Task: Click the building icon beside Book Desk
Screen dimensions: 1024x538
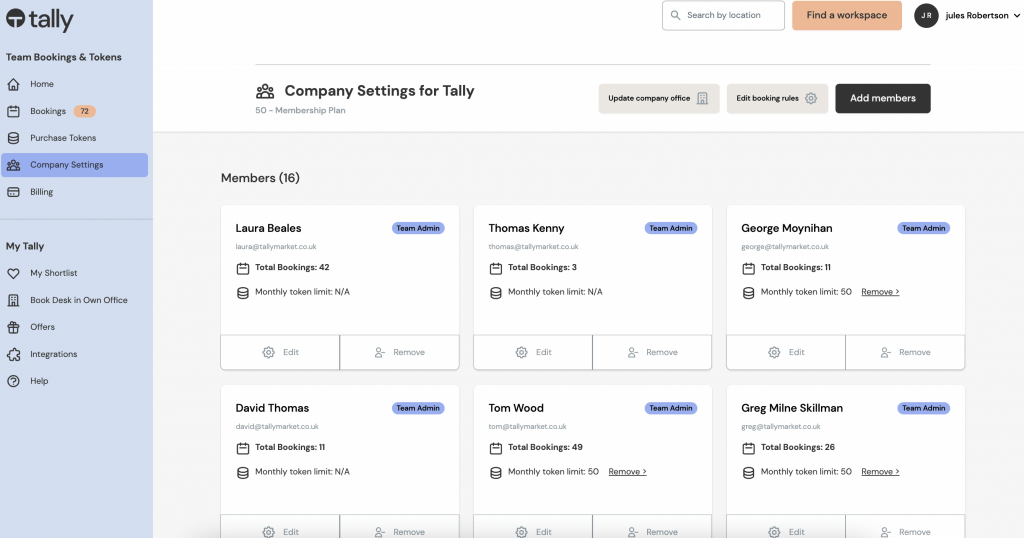Action: (13, 300)
